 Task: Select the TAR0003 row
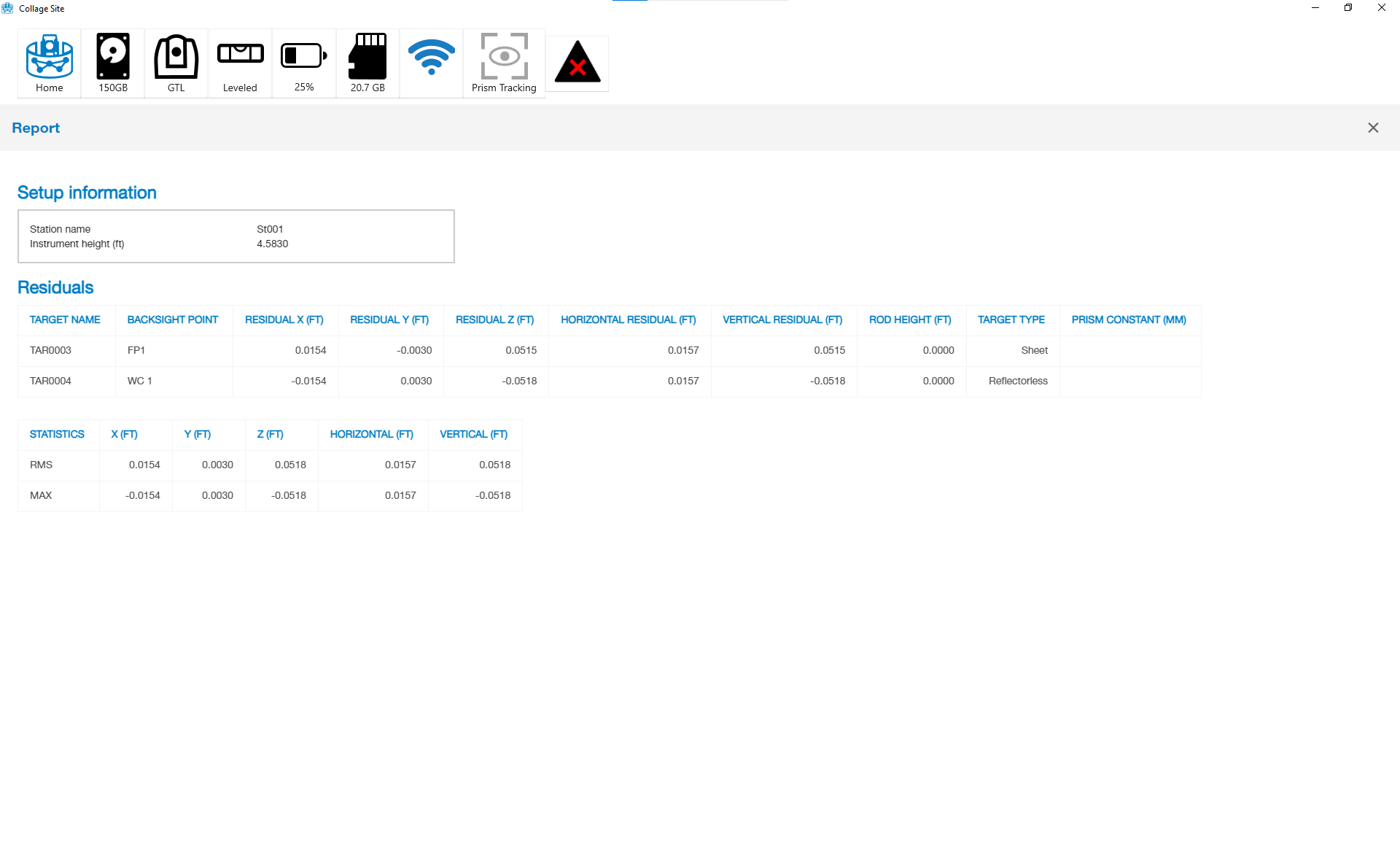(50, 350)
